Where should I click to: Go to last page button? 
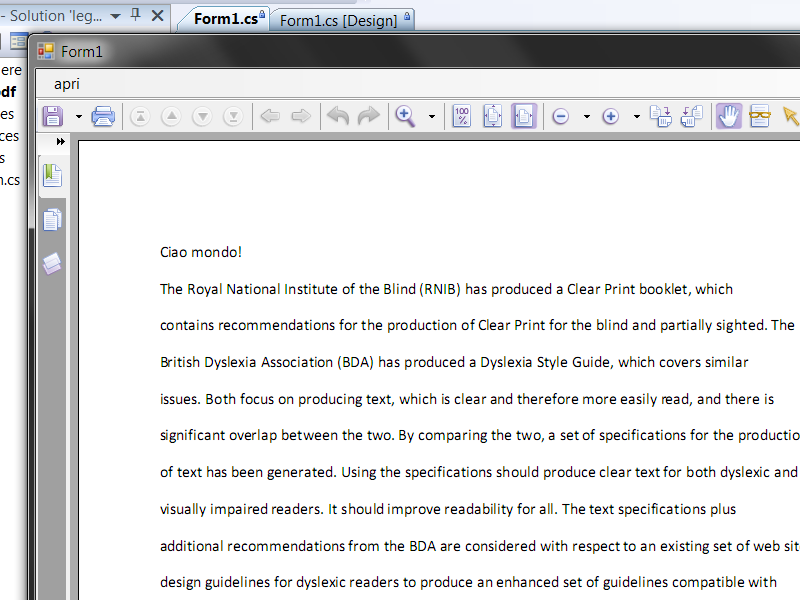click(233, 117)
